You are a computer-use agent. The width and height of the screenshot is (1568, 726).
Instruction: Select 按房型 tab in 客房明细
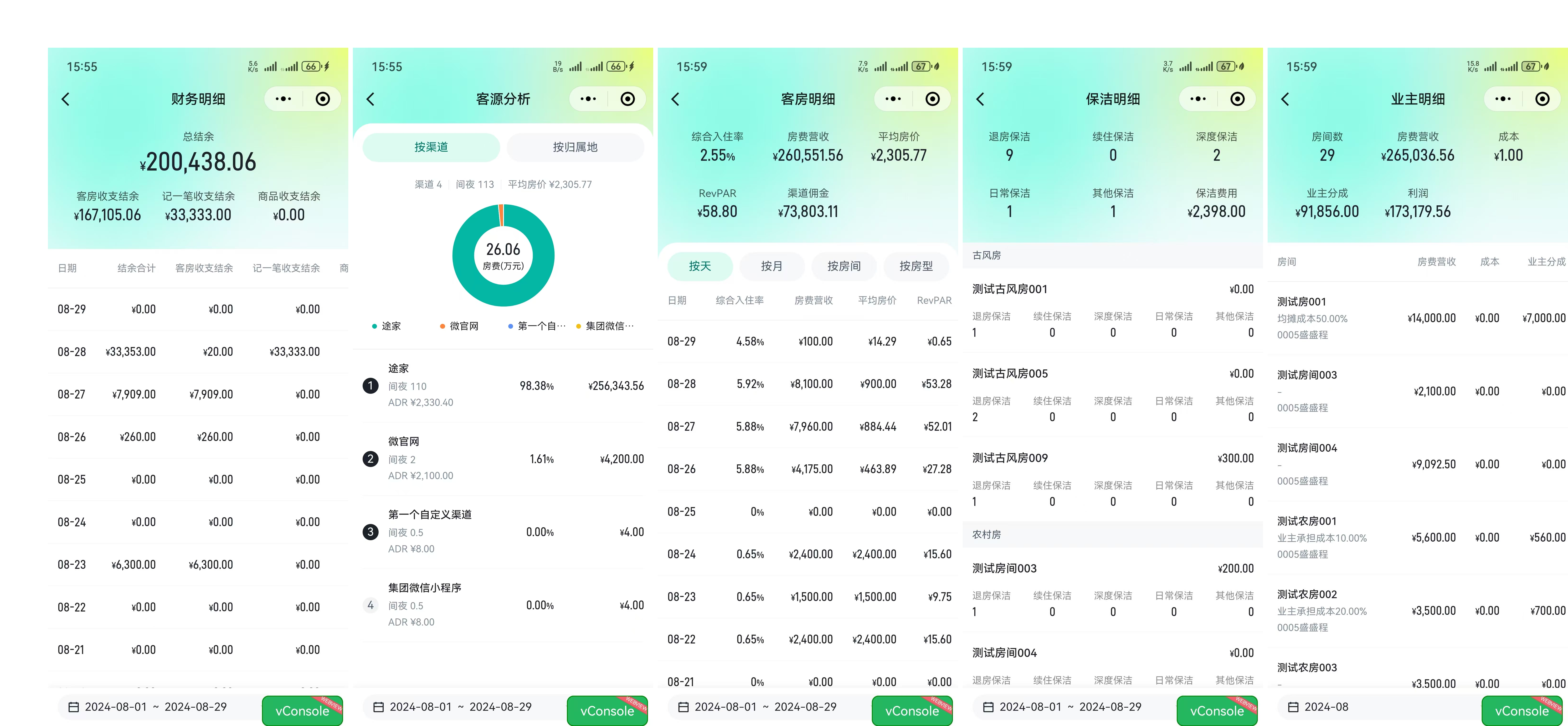click(916, 266)
